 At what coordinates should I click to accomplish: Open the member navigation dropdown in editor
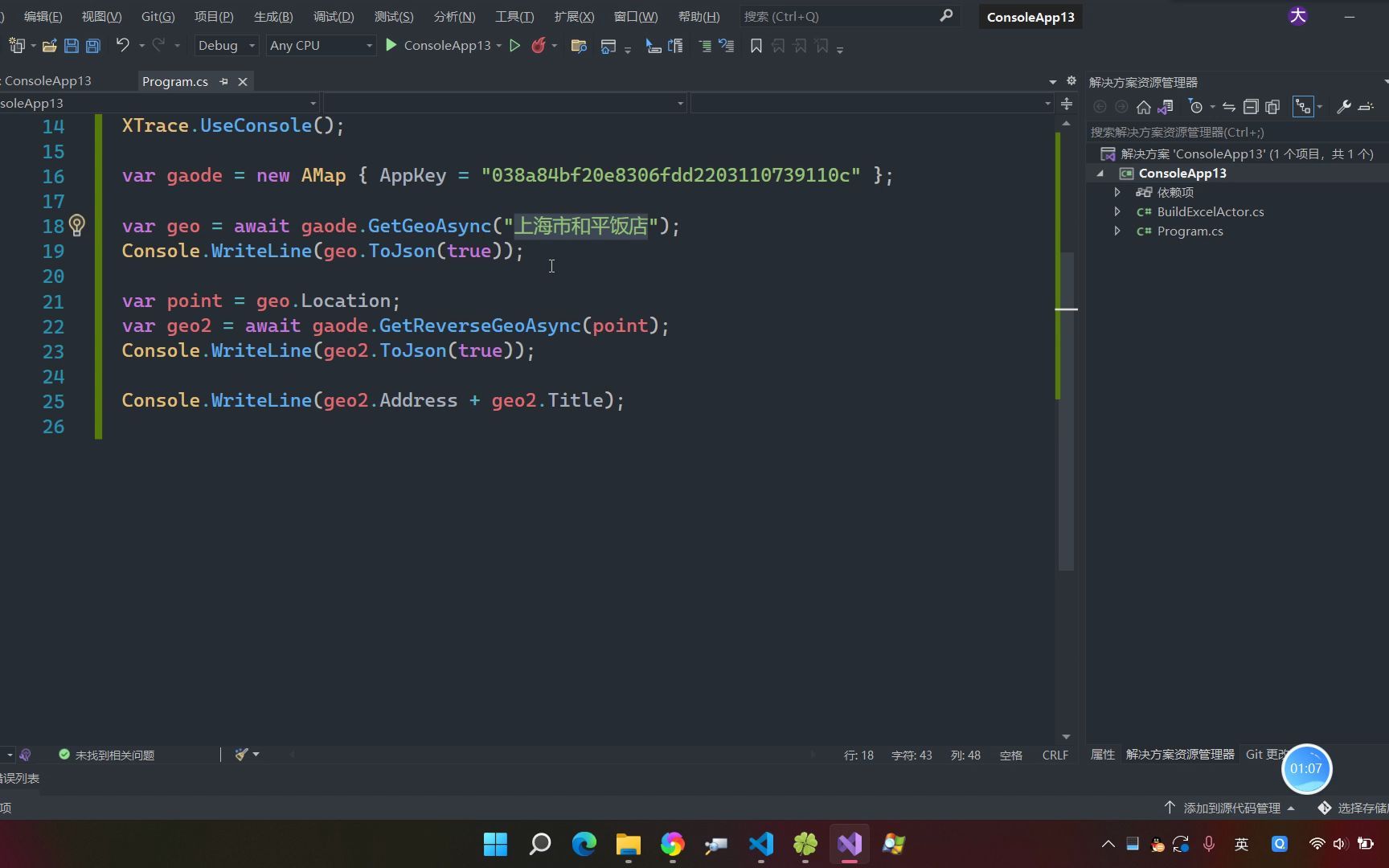coord(872,103)
